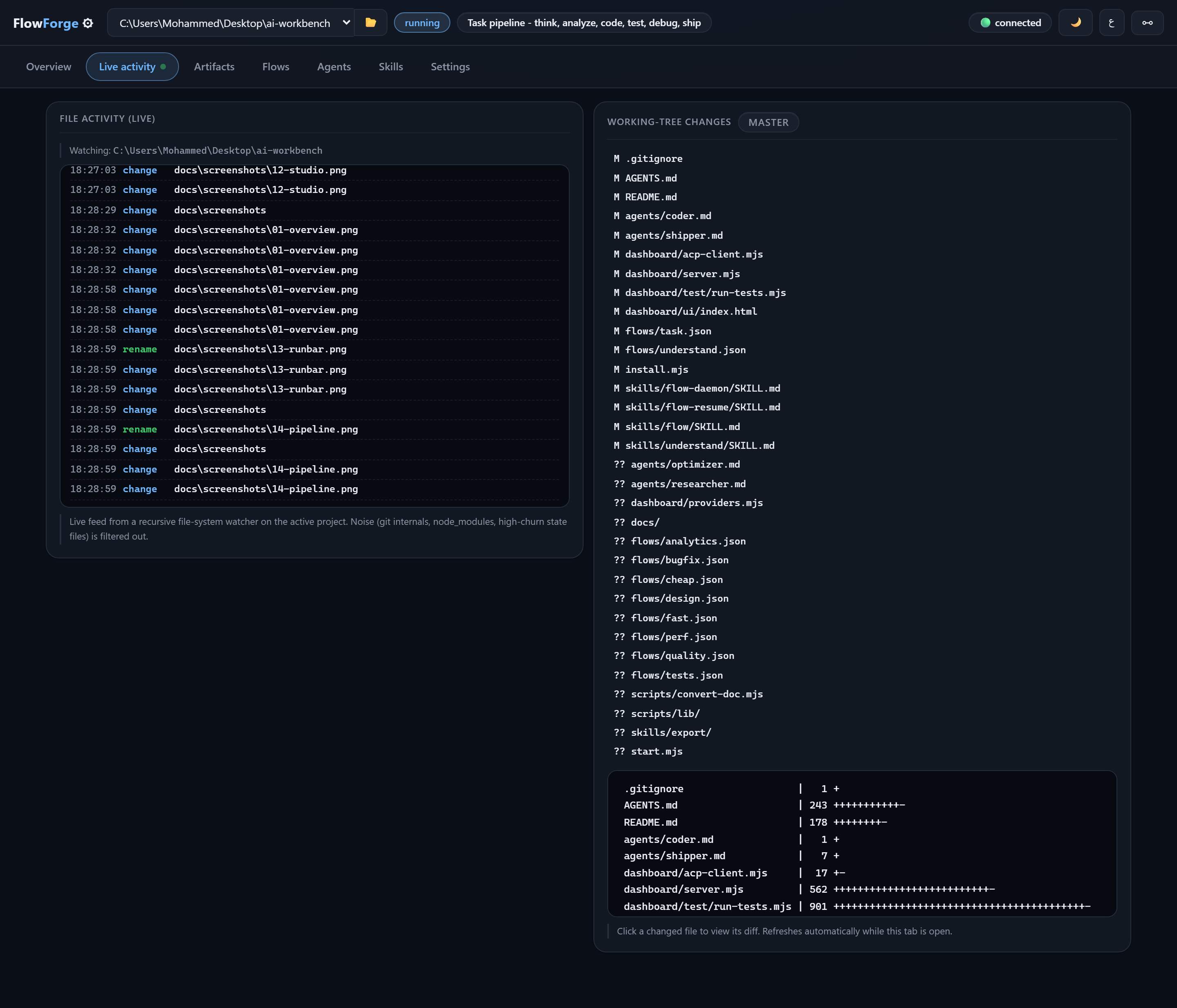The image size is (1177, 1008).
Task: Select the Live activity tab
Action: (x=132, y=67)
